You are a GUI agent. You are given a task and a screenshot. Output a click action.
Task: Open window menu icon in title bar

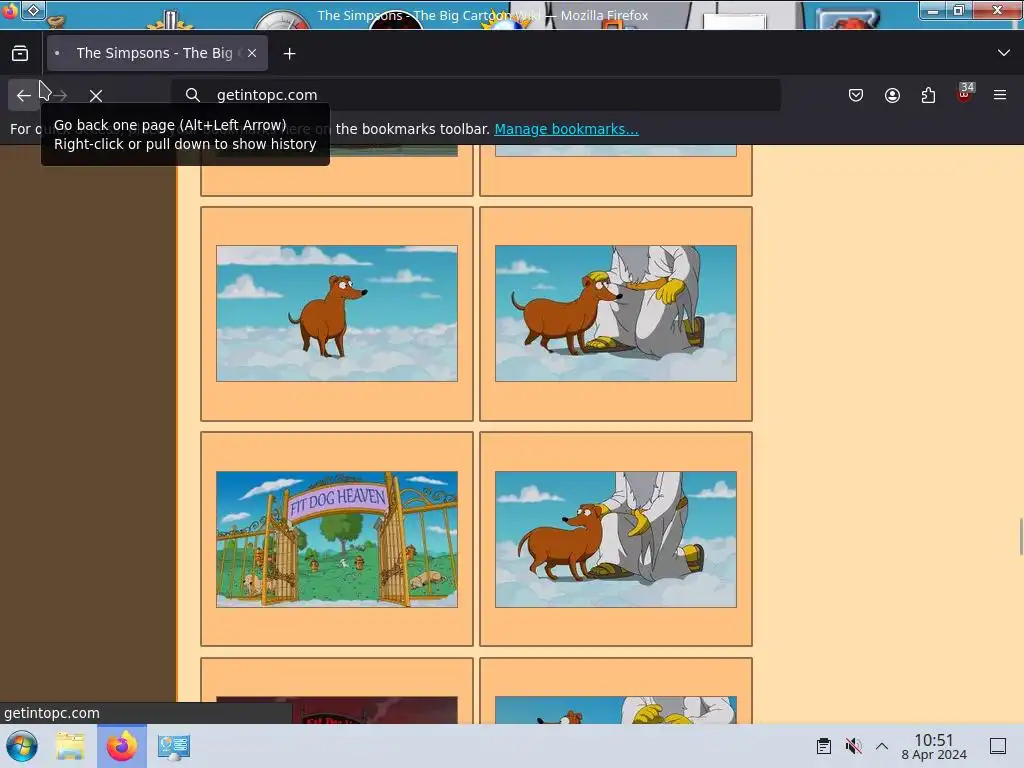[10, 10]
